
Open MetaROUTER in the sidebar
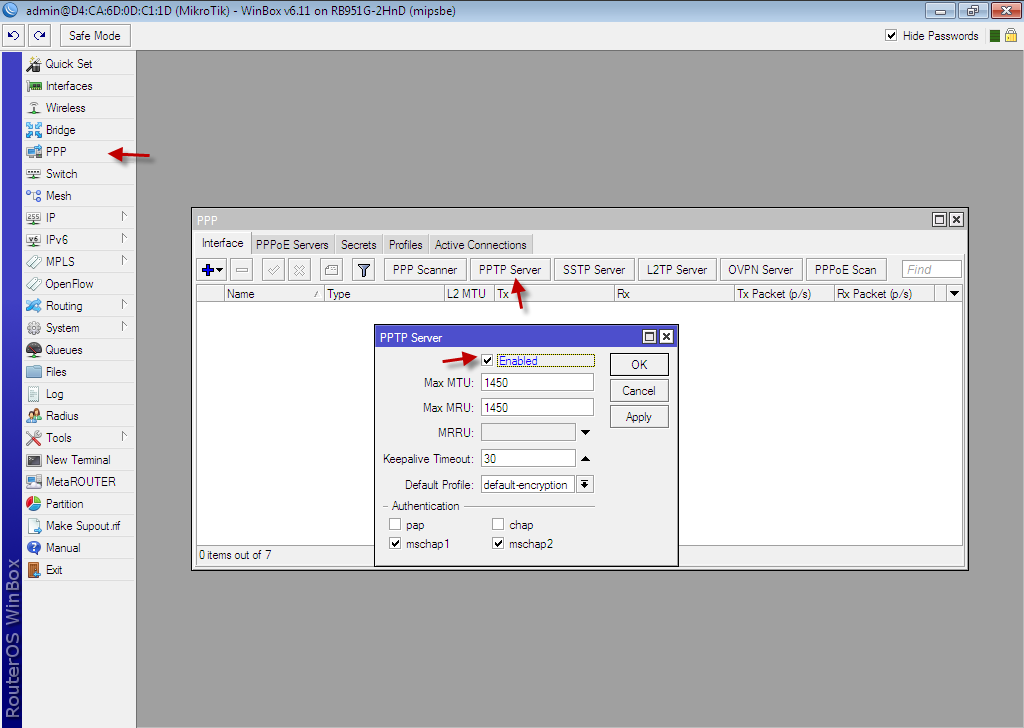click(79, 482)
